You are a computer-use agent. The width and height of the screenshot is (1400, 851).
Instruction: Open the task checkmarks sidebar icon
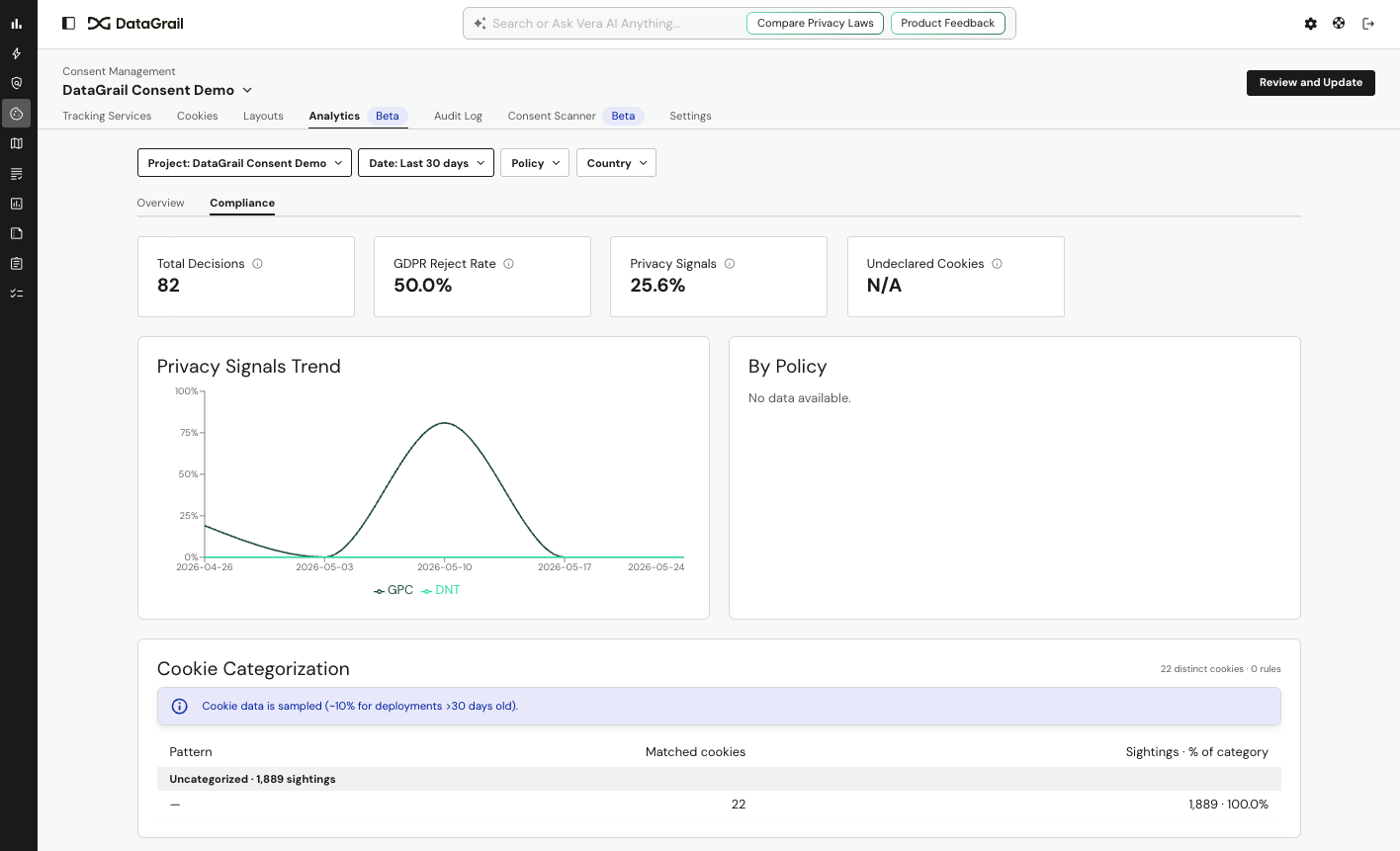pos(16,294)
